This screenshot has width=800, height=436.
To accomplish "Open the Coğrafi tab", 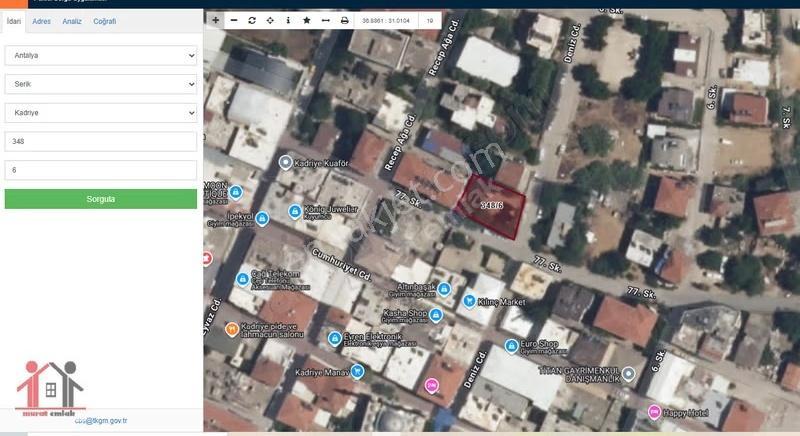I will coord(105,21).
